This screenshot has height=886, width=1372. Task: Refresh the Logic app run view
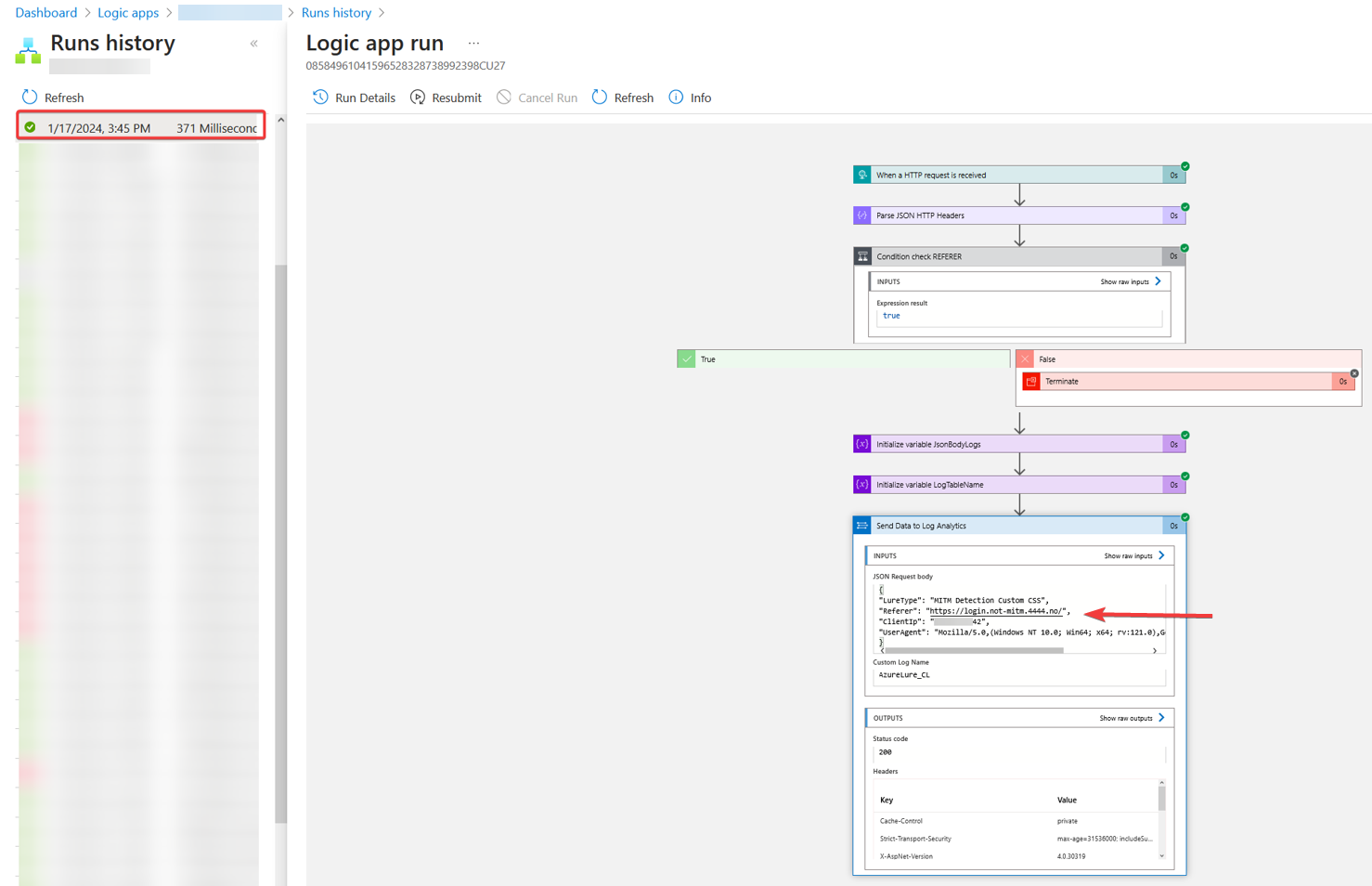(623, 98)
